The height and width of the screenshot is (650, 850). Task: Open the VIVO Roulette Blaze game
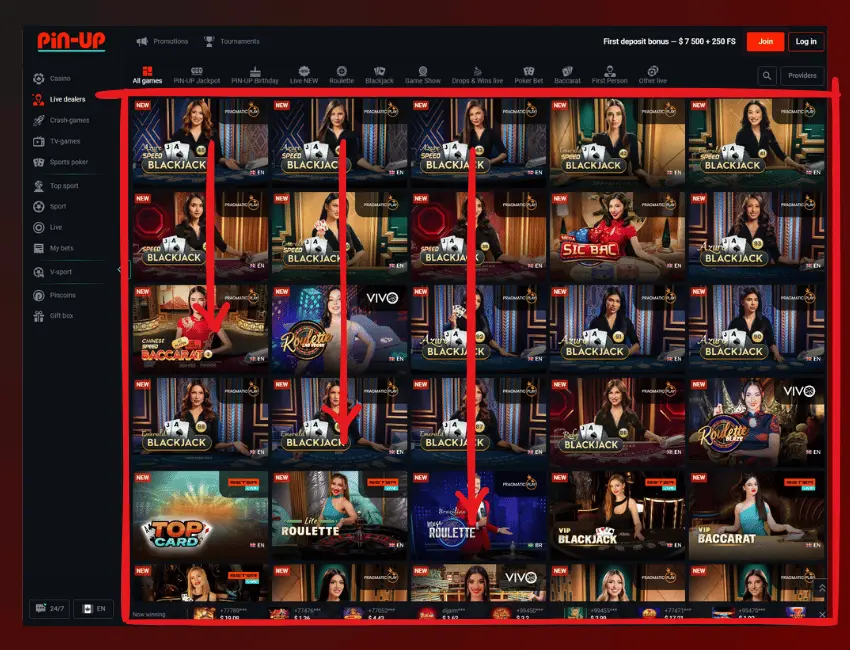click(x=757, y=422)
